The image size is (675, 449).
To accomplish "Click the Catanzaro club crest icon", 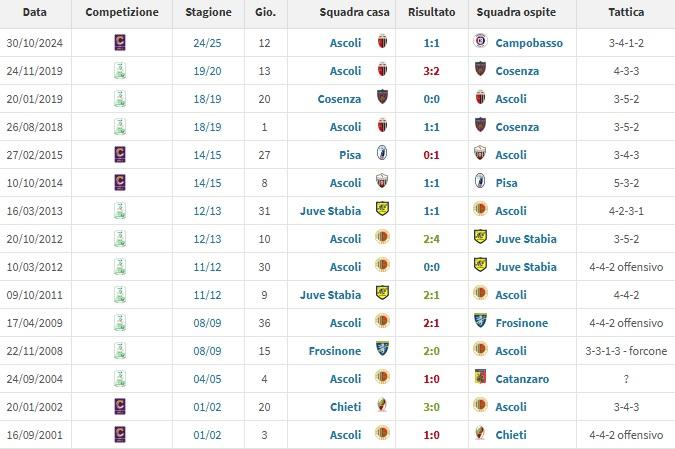I will pyautogui.click(x=482, y=379).
